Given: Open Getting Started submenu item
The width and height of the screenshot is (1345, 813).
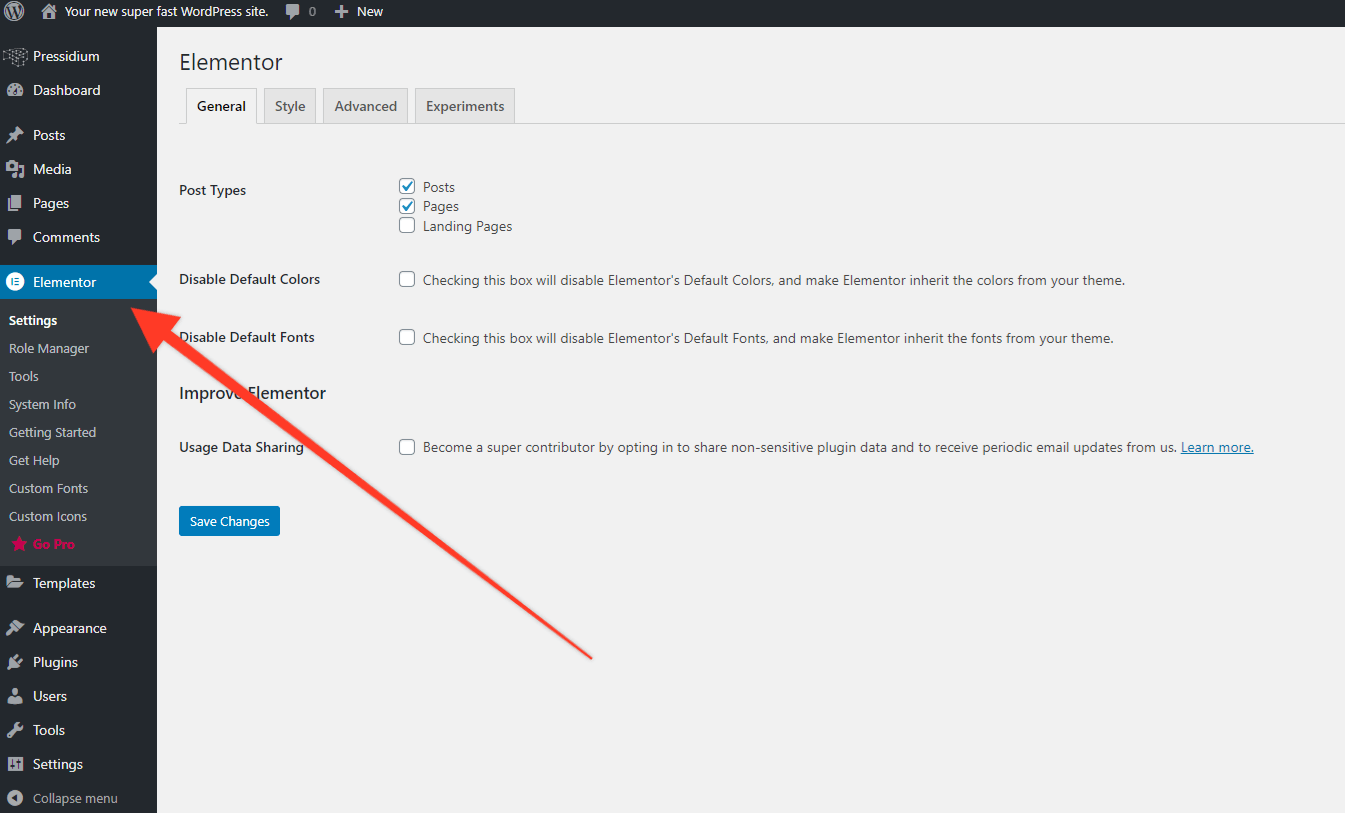Looking at the screenshot, I should pyautogui.click(x=52, y=432).
